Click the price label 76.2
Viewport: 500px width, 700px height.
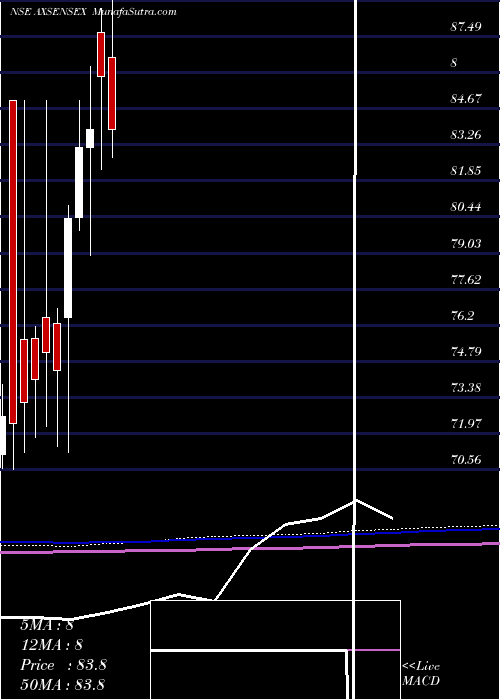pos(462,316)
